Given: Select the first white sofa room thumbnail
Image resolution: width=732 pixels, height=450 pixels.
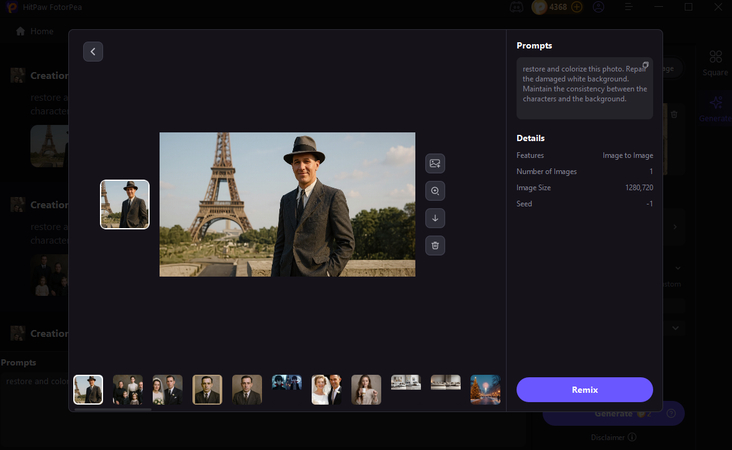Looking at the screenshot, I should coord(406,382).
